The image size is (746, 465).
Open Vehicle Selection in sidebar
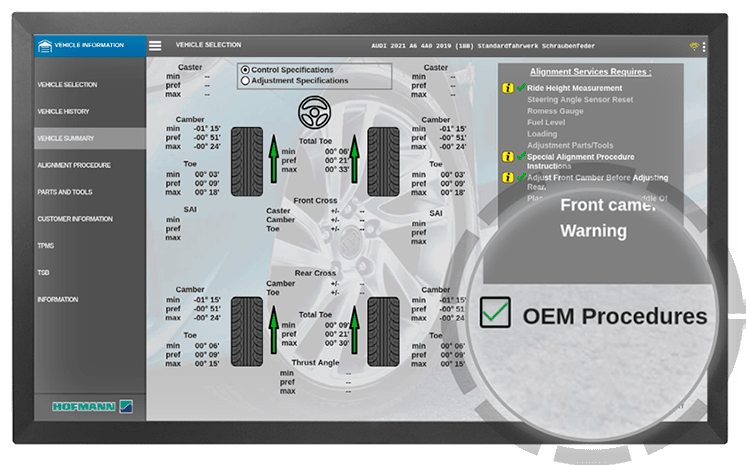pos(67,85)
